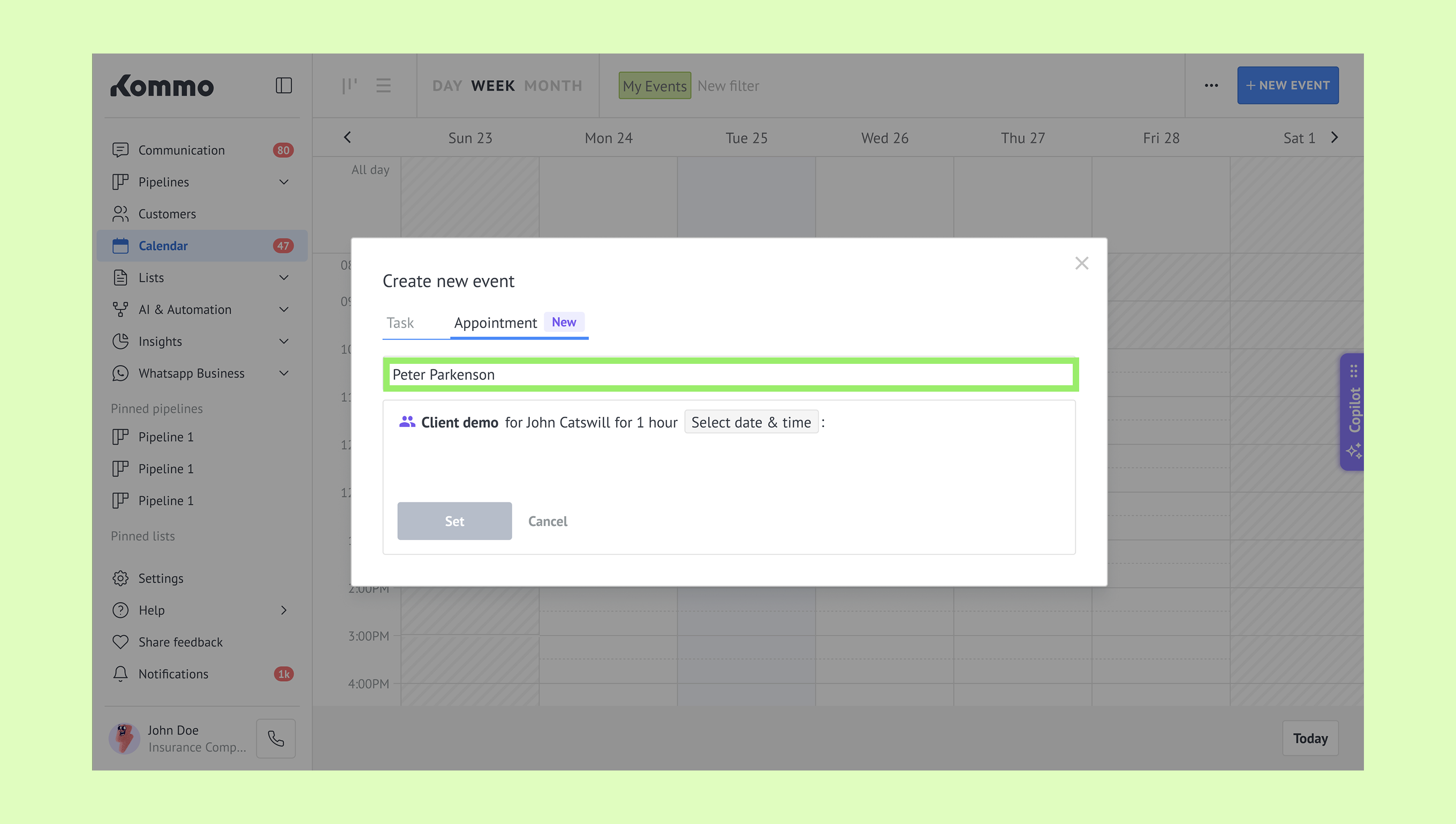
Task: Open Settings gear in sidebar
Action: (120, 578)
